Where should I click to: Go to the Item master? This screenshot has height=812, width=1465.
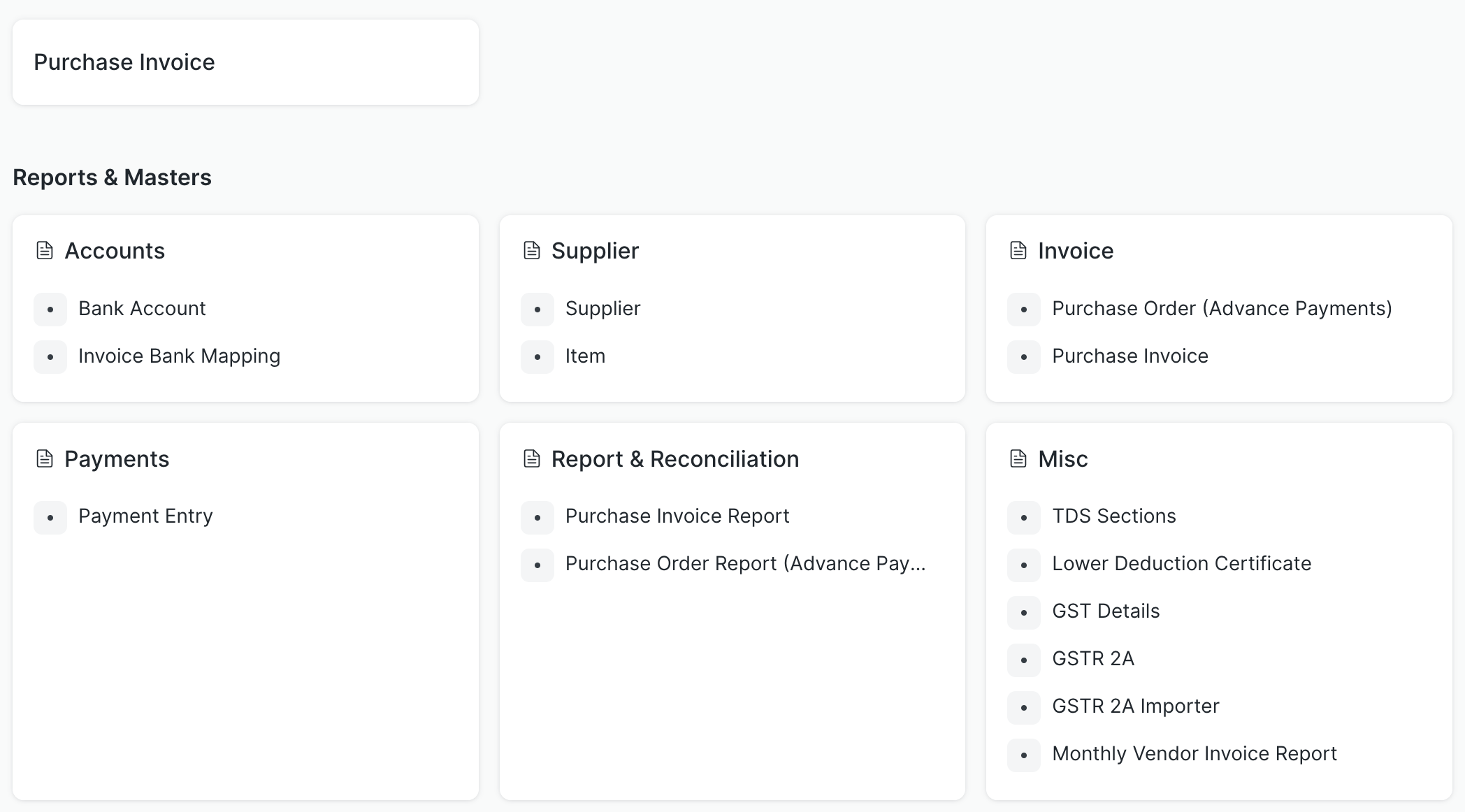click(585, 356)
